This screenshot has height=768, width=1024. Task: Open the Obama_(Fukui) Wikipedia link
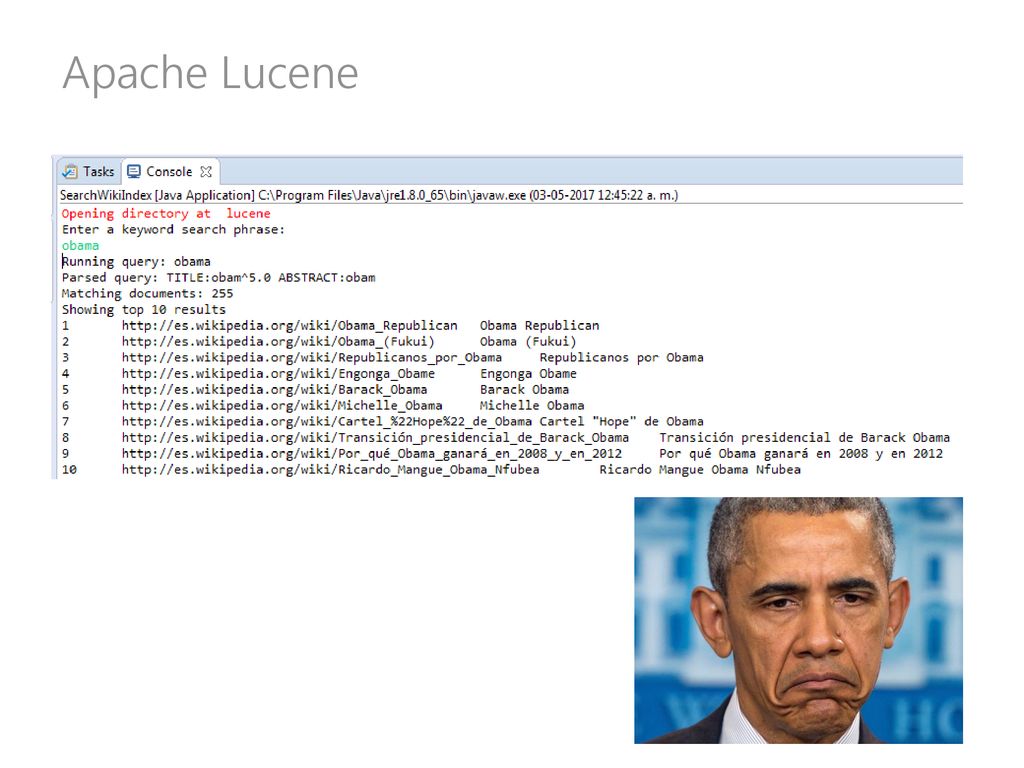tap(278, 342)
